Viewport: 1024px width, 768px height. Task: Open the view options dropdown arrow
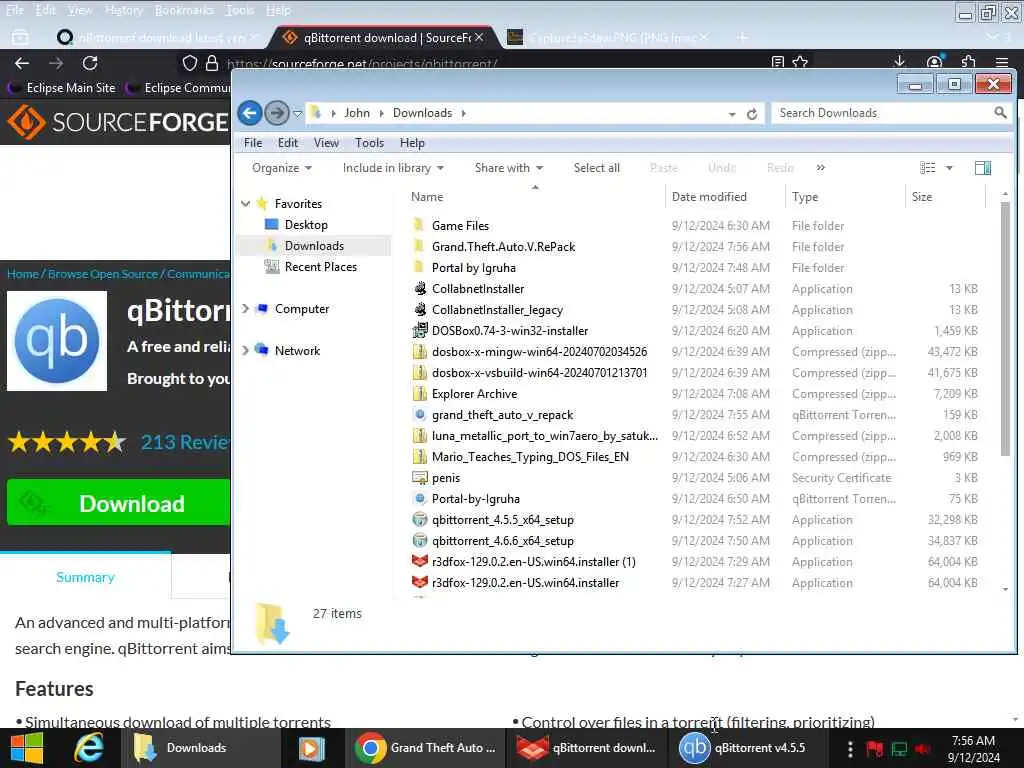click(949, 168)
